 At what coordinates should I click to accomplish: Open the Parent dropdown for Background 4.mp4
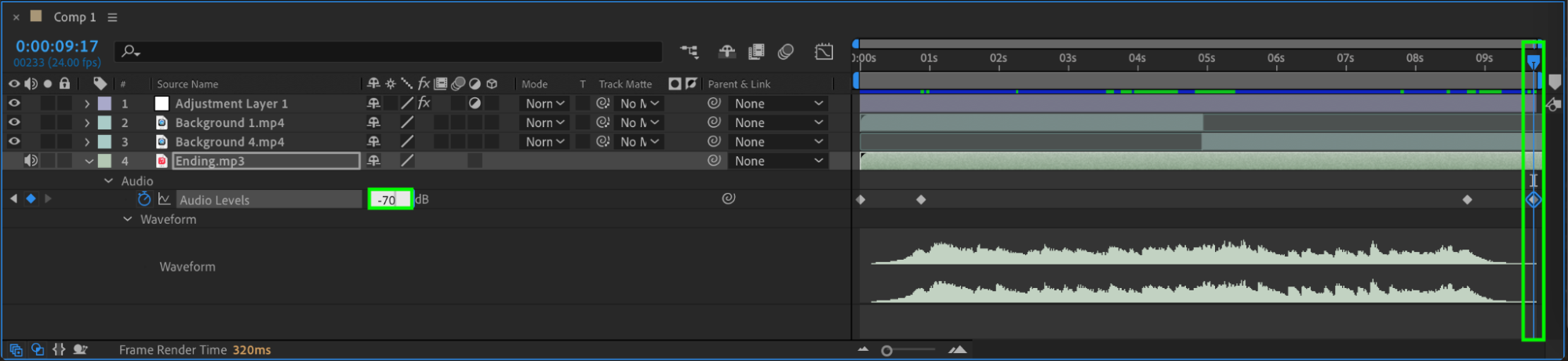coord(778,142)
